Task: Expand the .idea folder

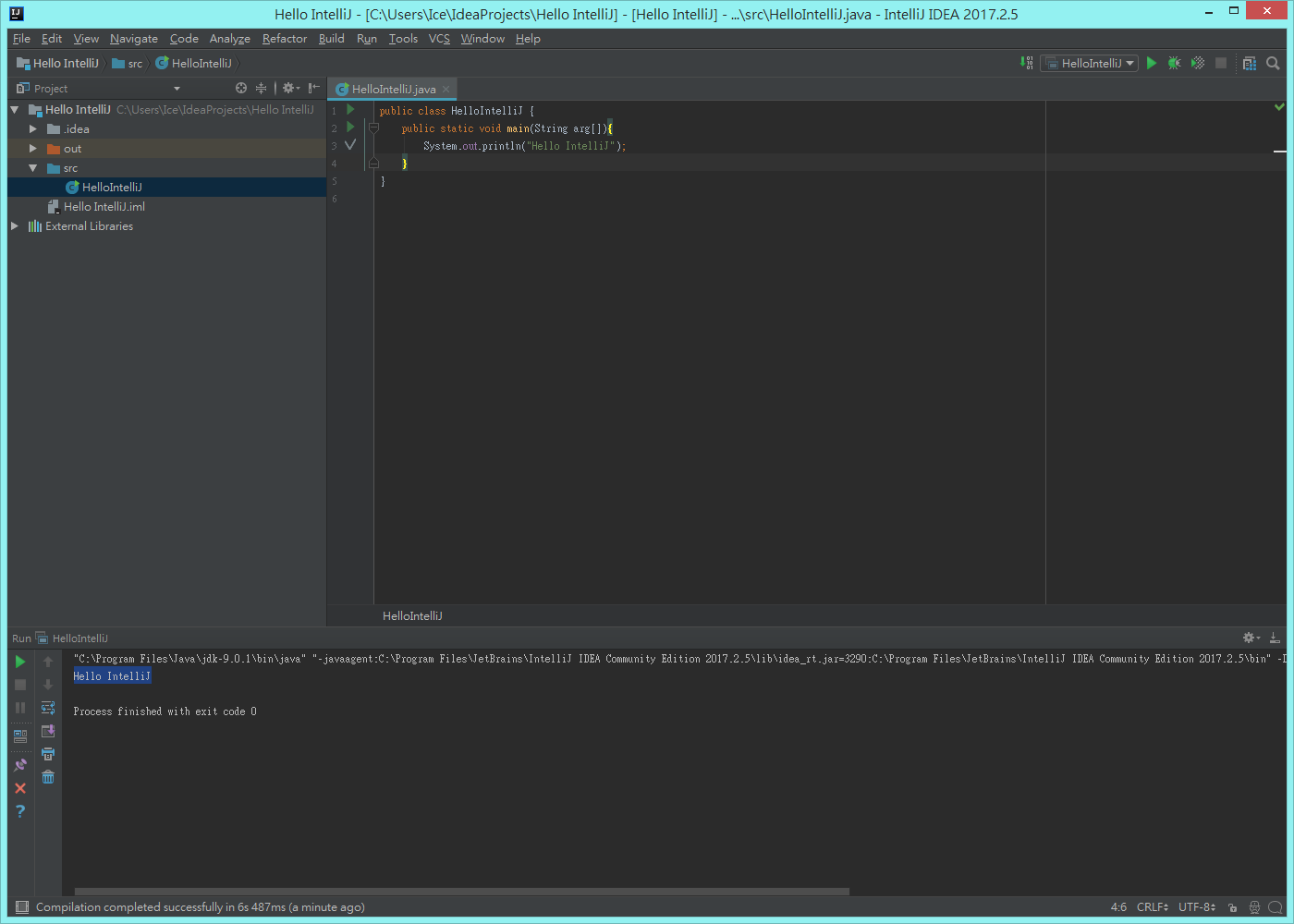Action: [x=33, y=129]
